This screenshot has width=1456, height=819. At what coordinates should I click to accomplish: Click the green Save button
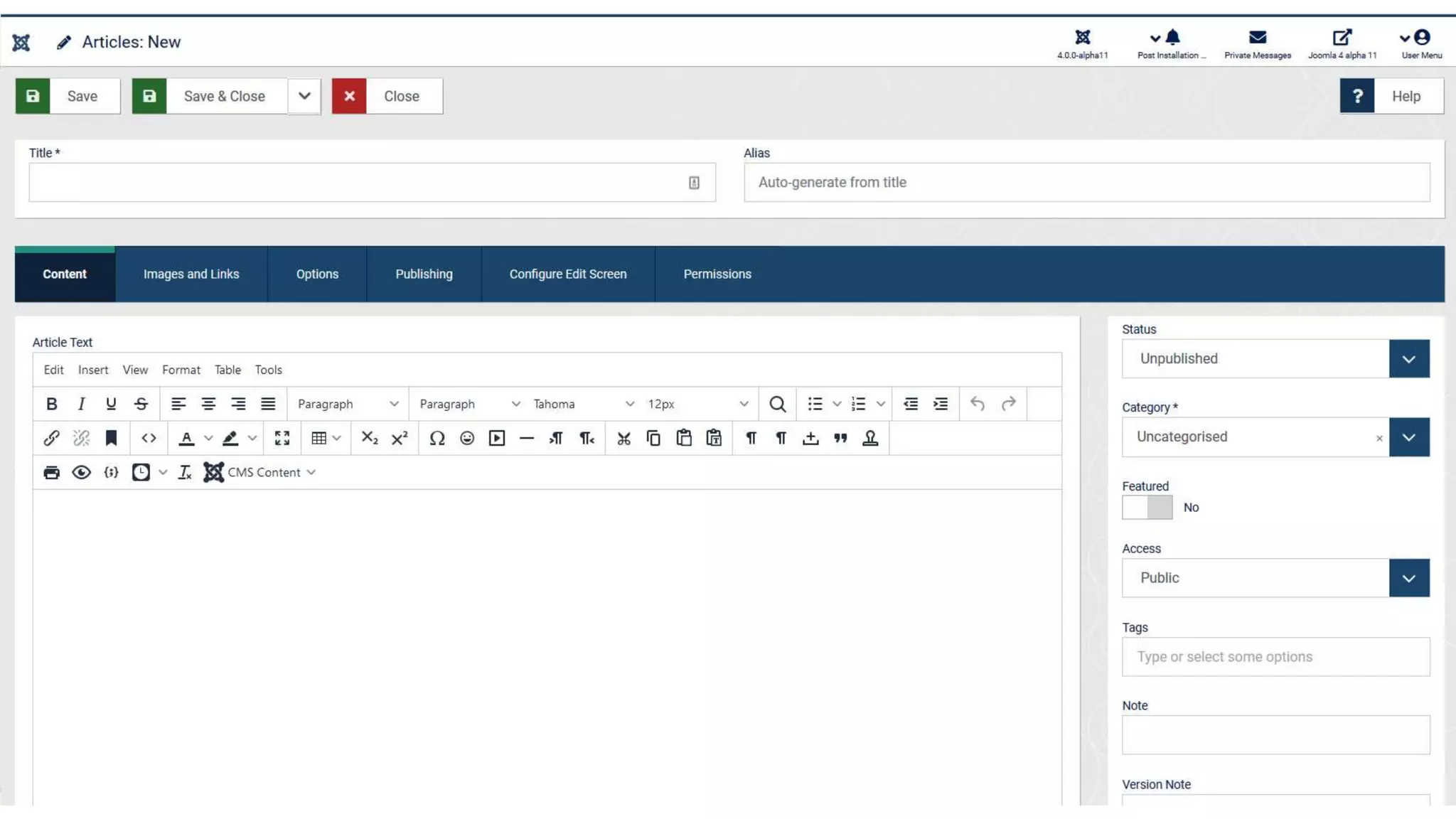point(68,96)
